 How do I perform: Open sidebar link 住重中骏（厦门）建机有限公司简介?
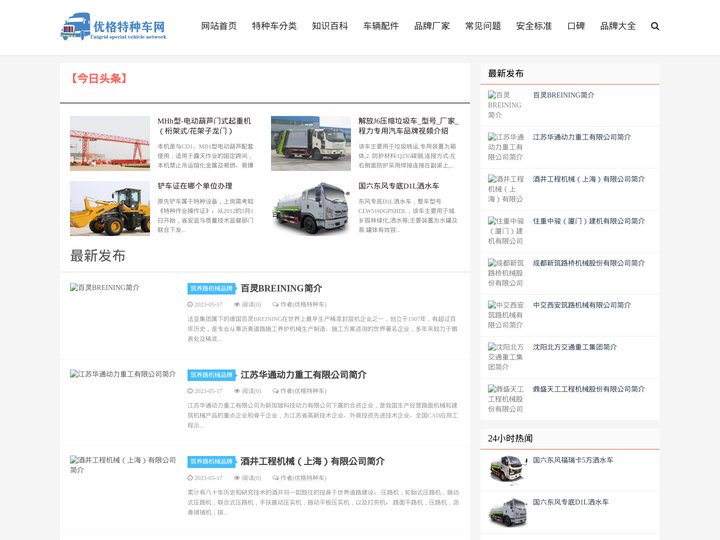pos(589,221)
